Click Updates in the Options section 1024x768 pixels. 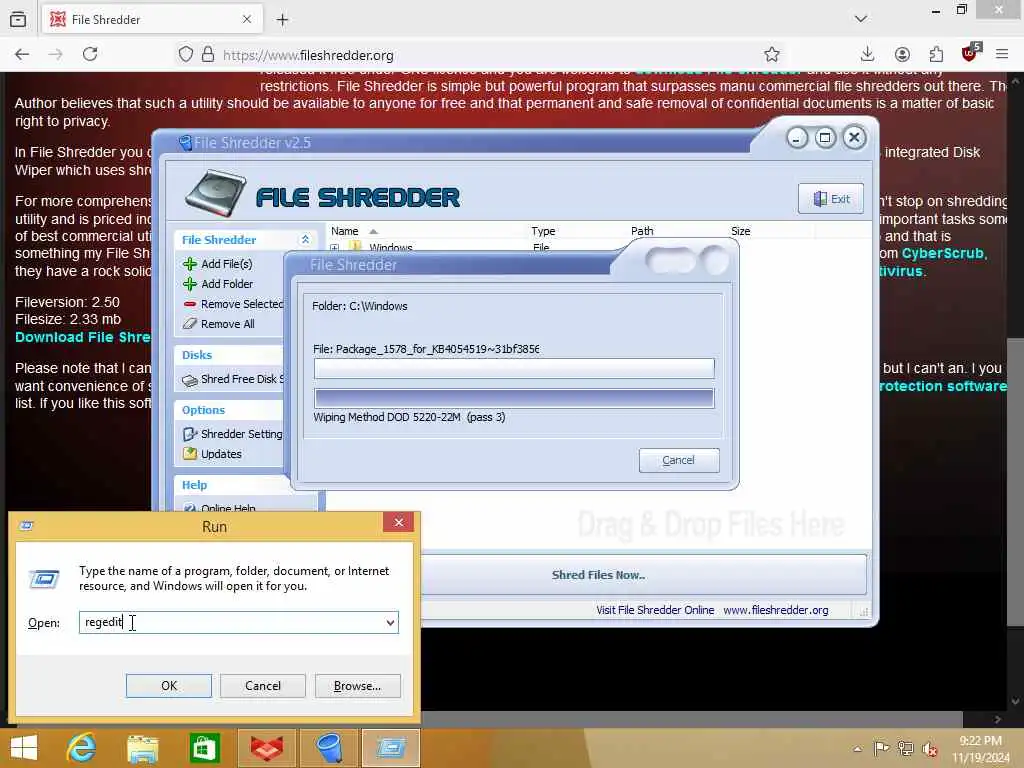pos(221,454)
